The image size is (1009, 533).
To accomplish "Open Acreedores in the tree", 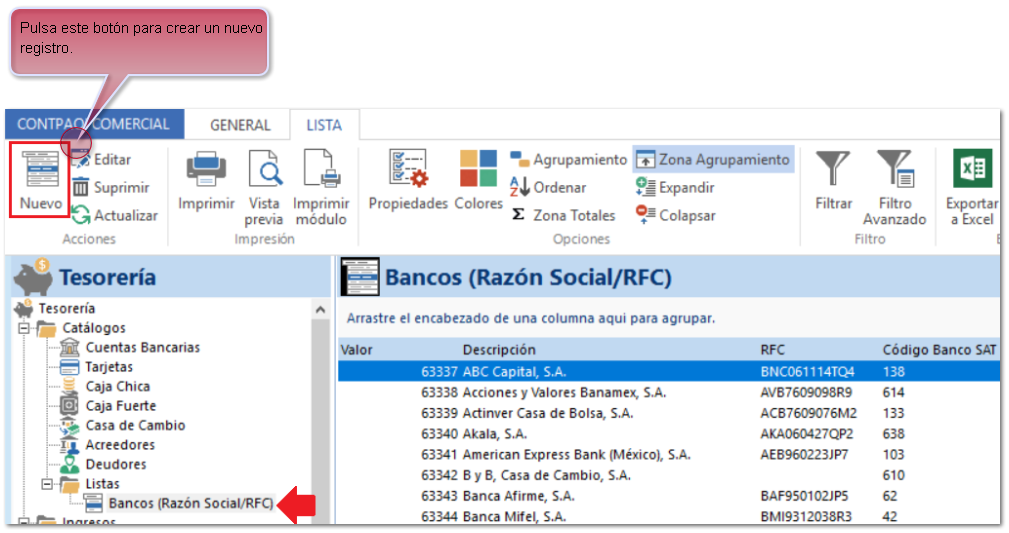I will point(120,445).
